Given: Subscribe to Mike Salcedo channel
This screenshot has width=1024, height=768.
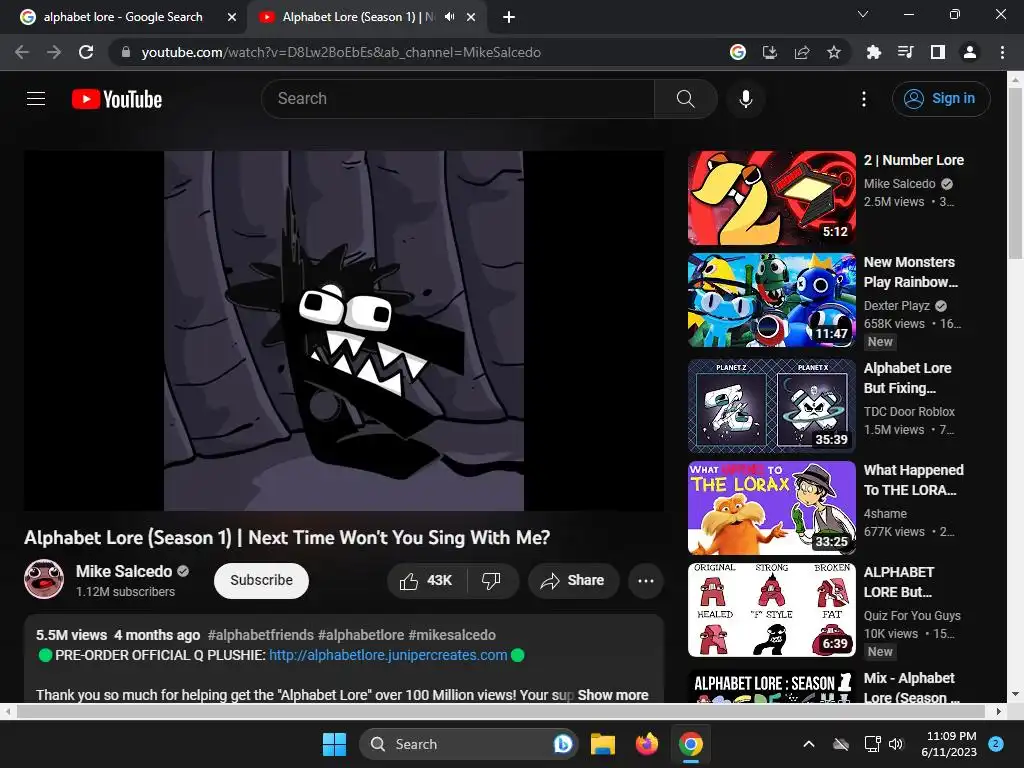Looking at the screenshot, I should [261, 581].
